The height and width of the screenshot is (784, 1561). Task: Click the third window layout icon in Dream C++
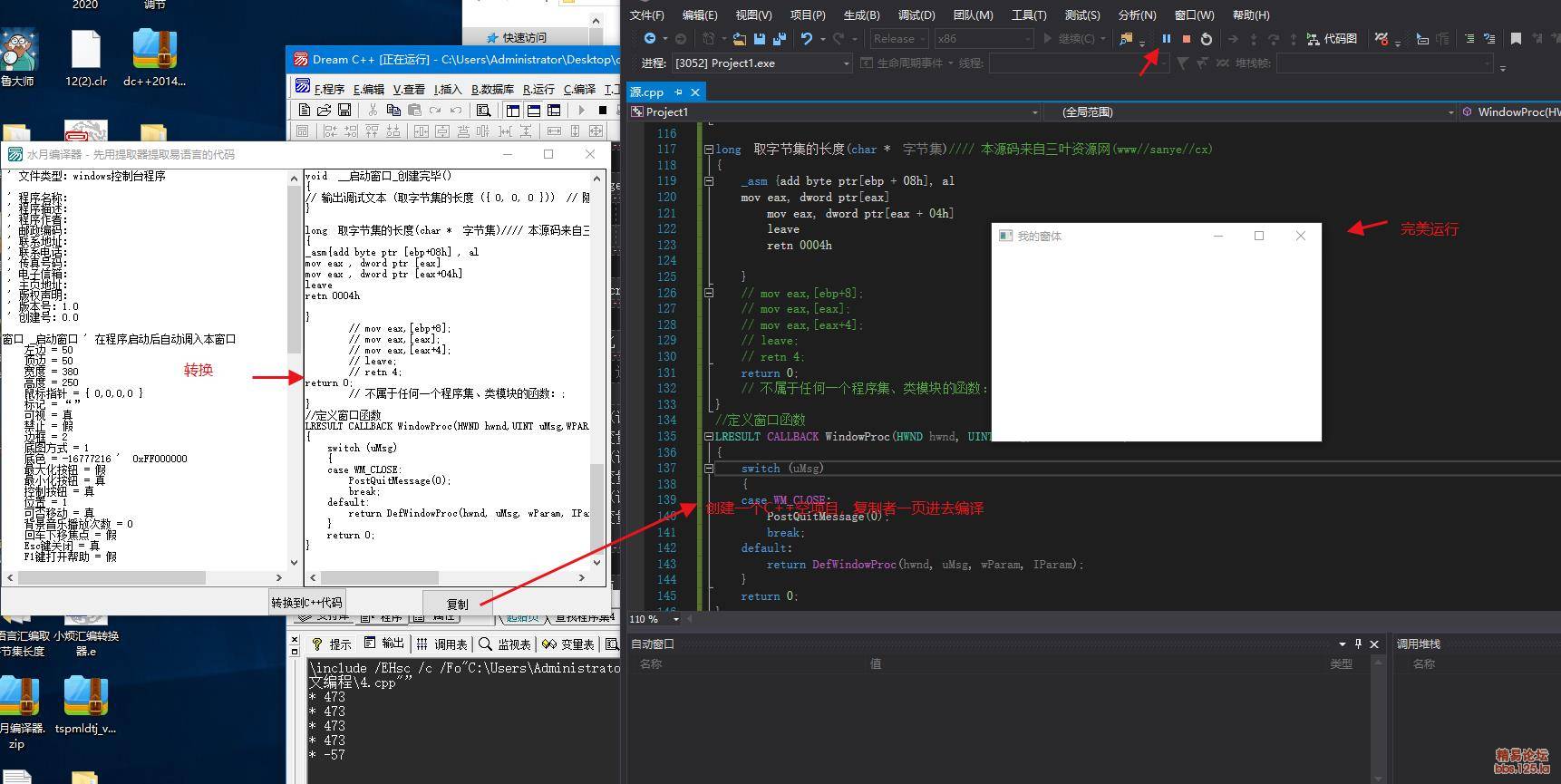553,110
